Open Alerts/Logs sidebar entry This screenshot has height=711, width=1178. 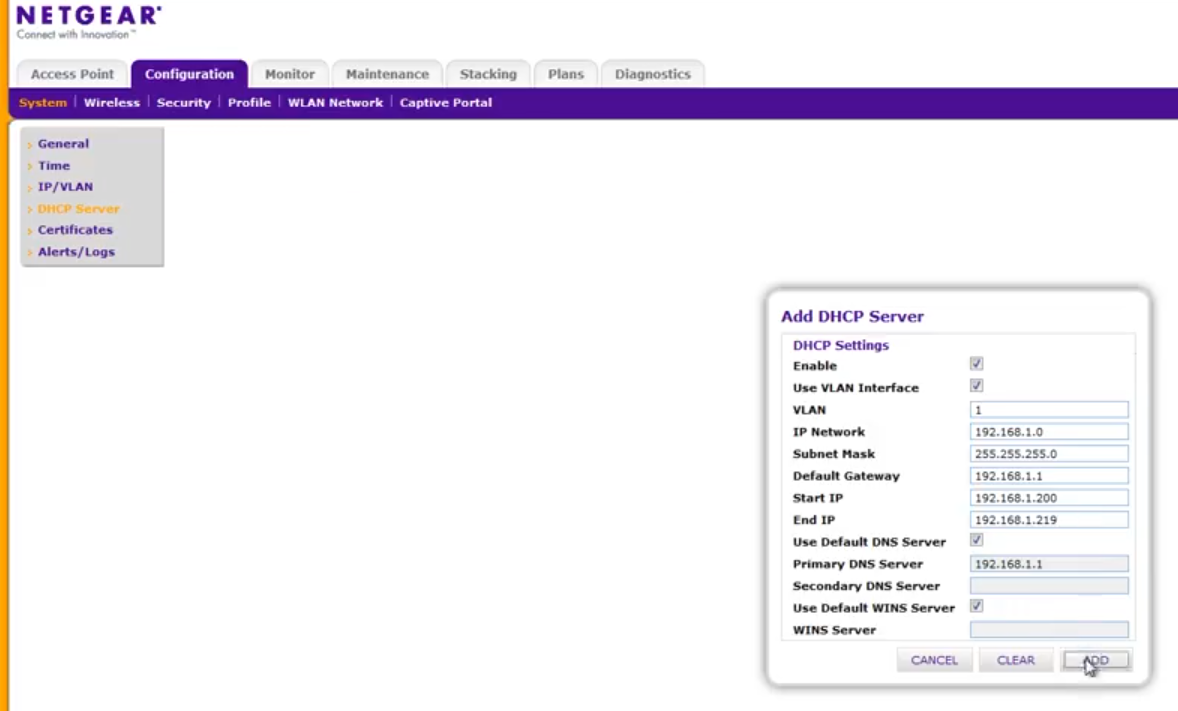tap(76, 252)
